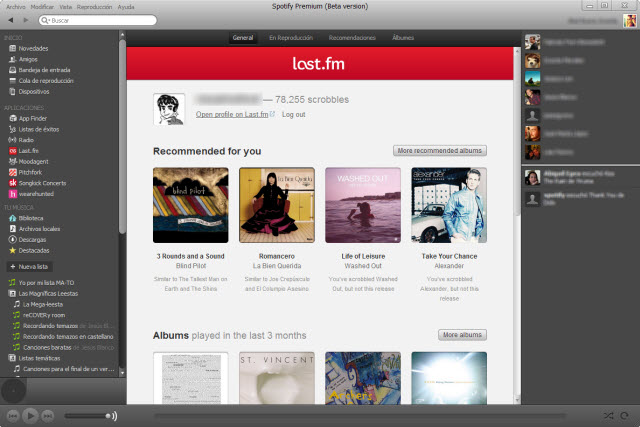Viewport: 640px width, 427px height.
Task: Open Songkick Concerts app
Action: (42, 183)
